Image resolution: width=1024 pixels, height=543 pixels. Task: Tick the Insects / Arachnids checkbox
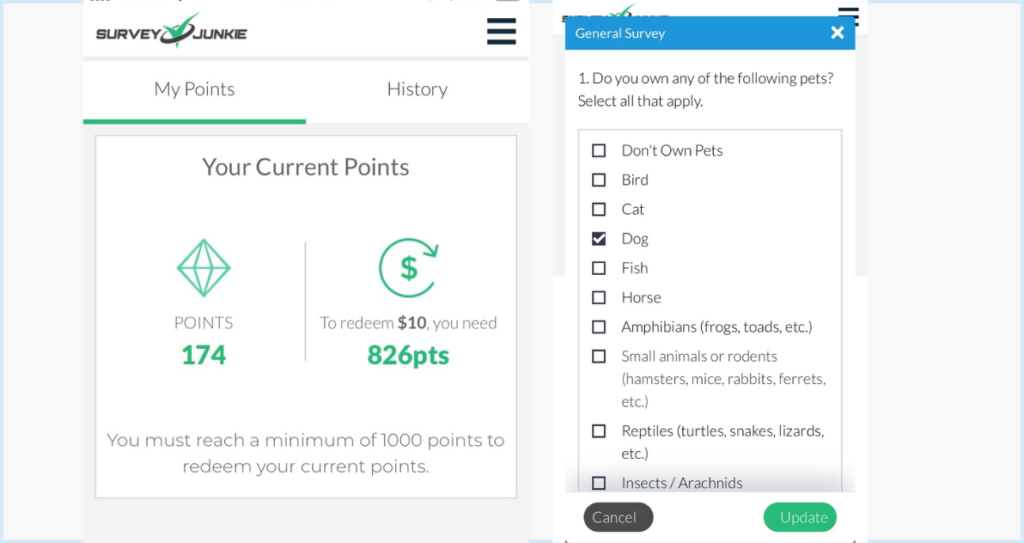(x=599, y=483)
